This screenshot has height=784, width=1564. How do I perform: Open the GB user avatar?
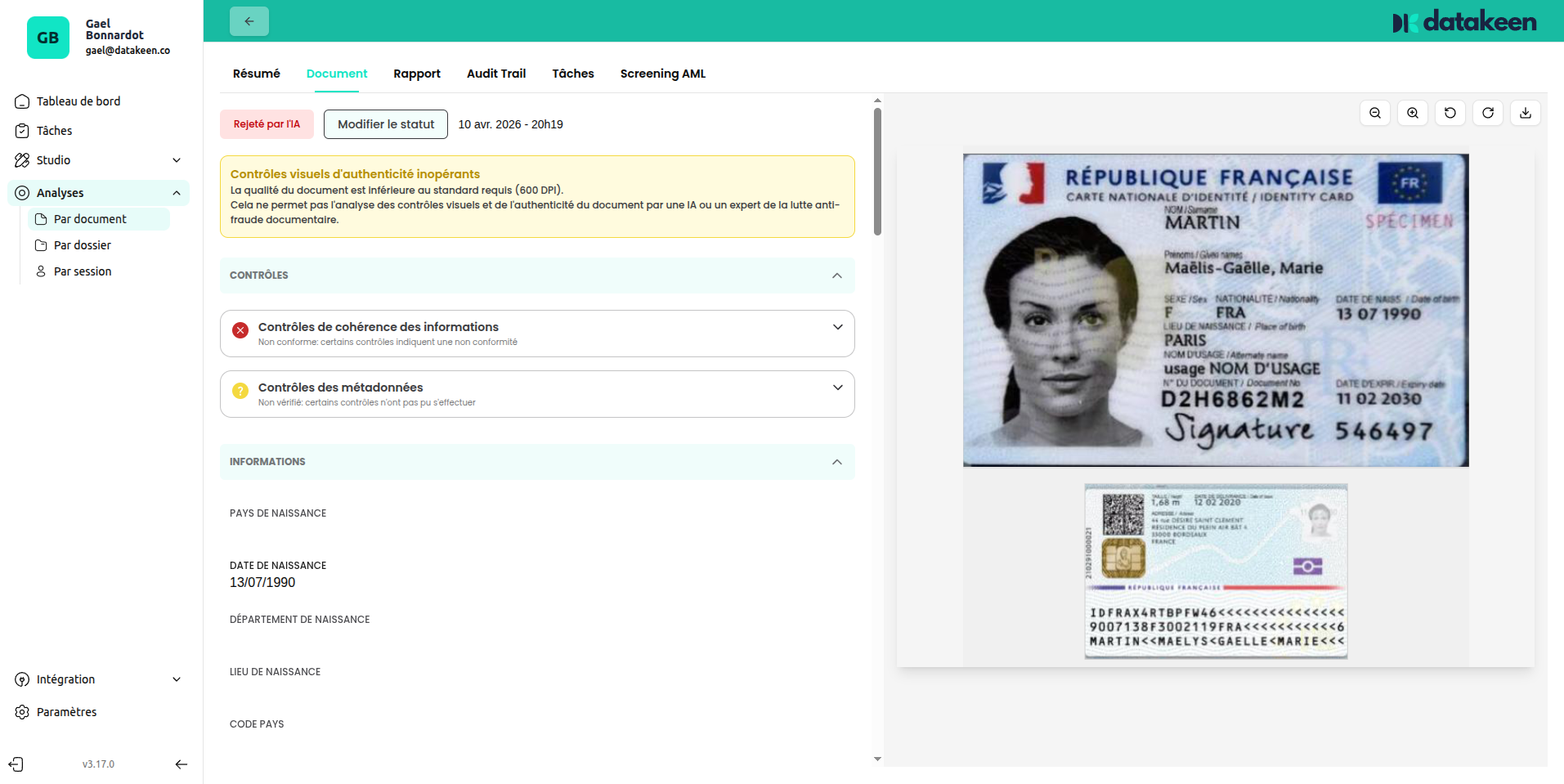pyautogui.click(x=48, y=38)
